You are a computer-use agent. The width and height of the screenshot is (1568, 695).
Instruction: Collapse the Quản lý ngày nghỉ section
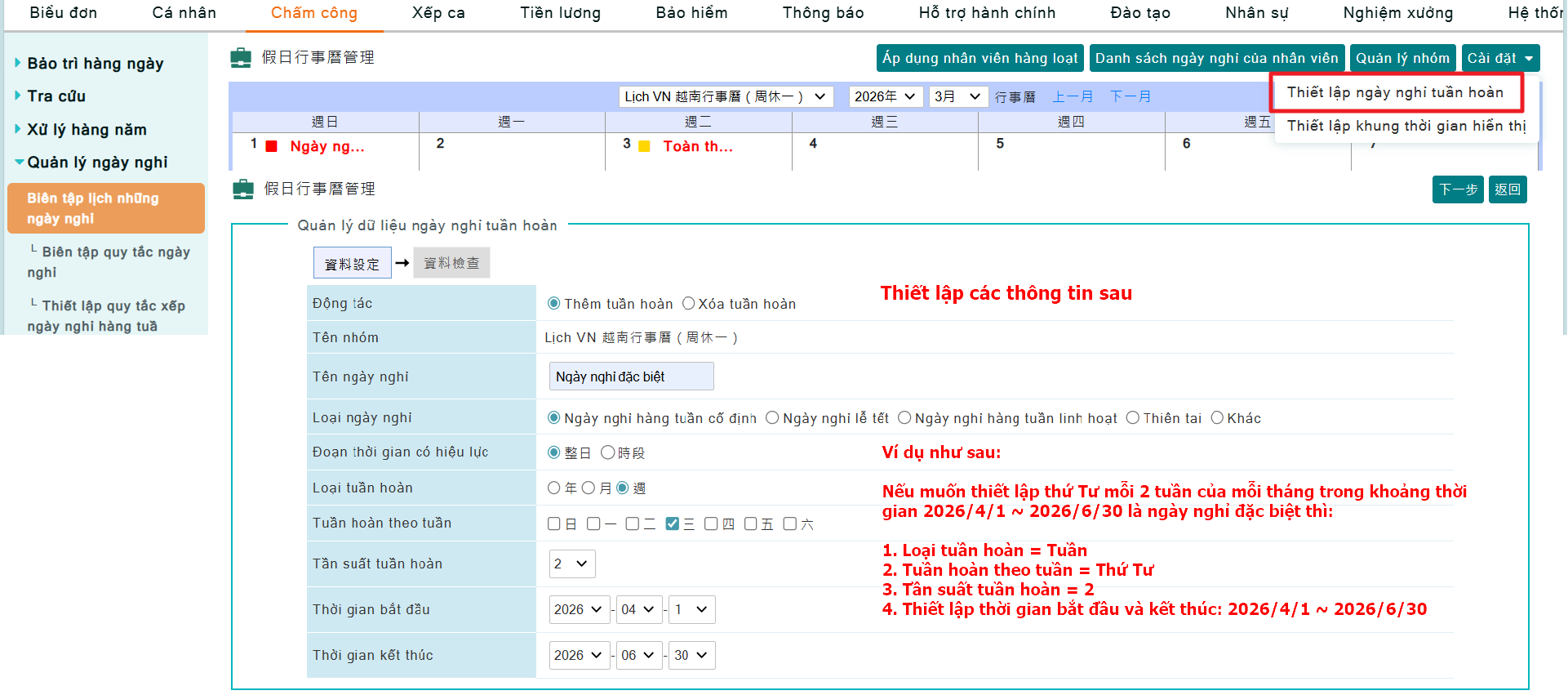[x=19, y=162]
